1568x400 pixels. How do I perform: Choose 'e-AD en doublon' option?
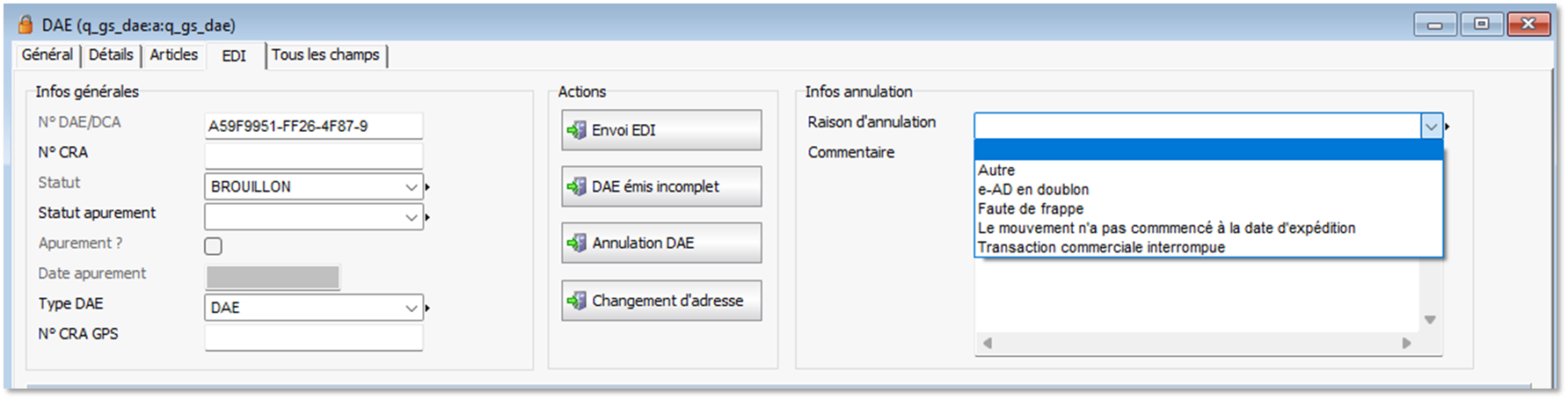point(1033,190)
